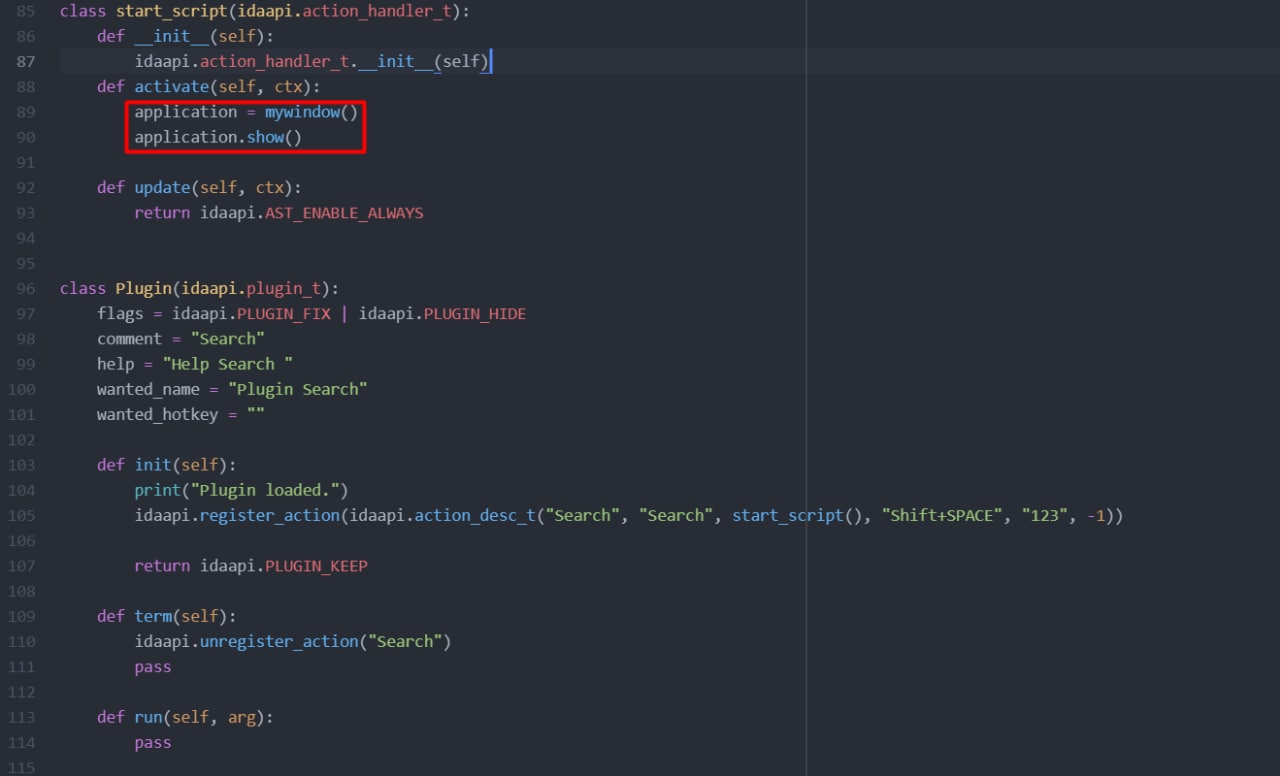Click the ctx parameter on line 88
The width and height of the screenshot is (1280, 776).
pos(288,87)
